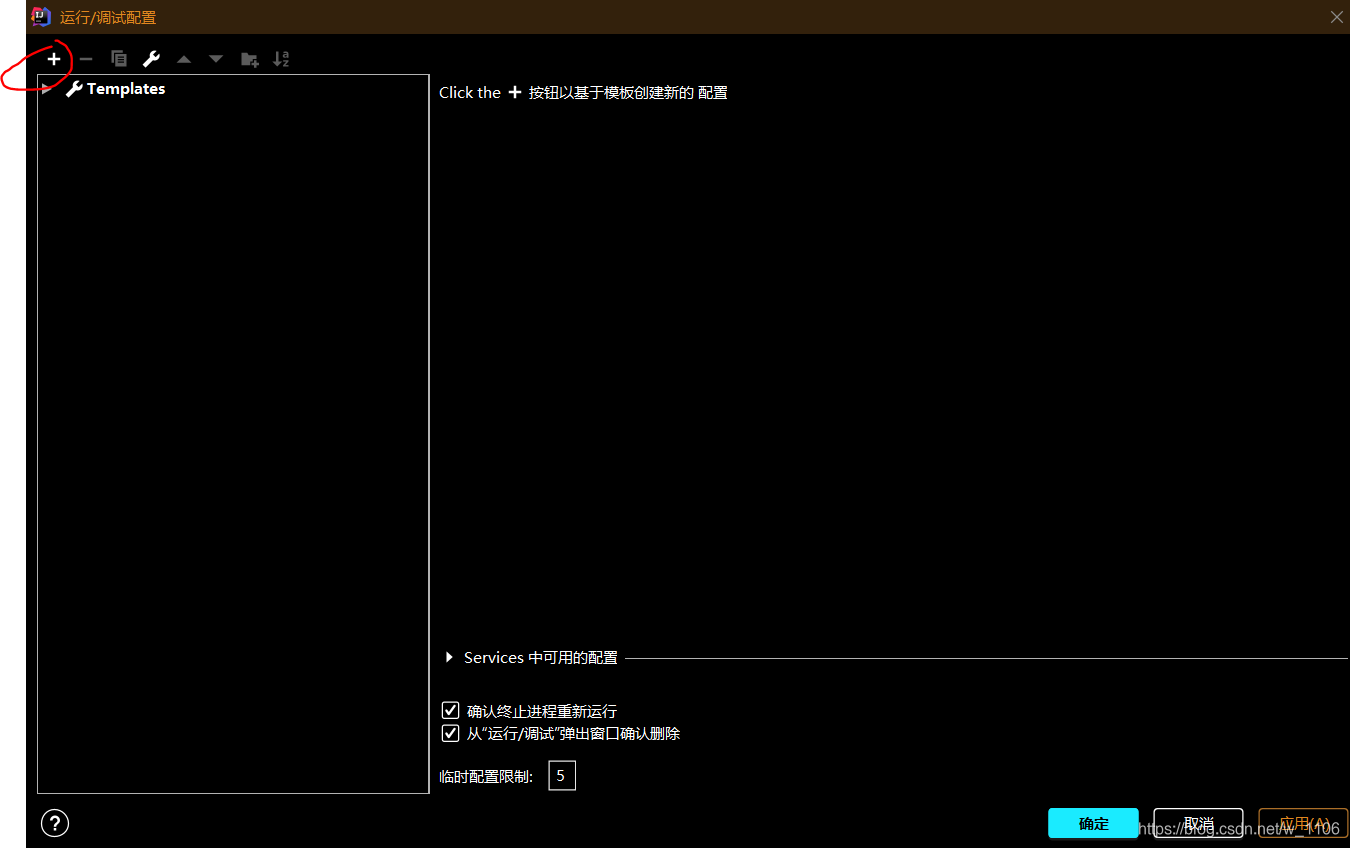The image size is (1350, 848).
Task: Click the IntelliJ logo in title bar
Action: pyautogui.click(x=41, y=17)
